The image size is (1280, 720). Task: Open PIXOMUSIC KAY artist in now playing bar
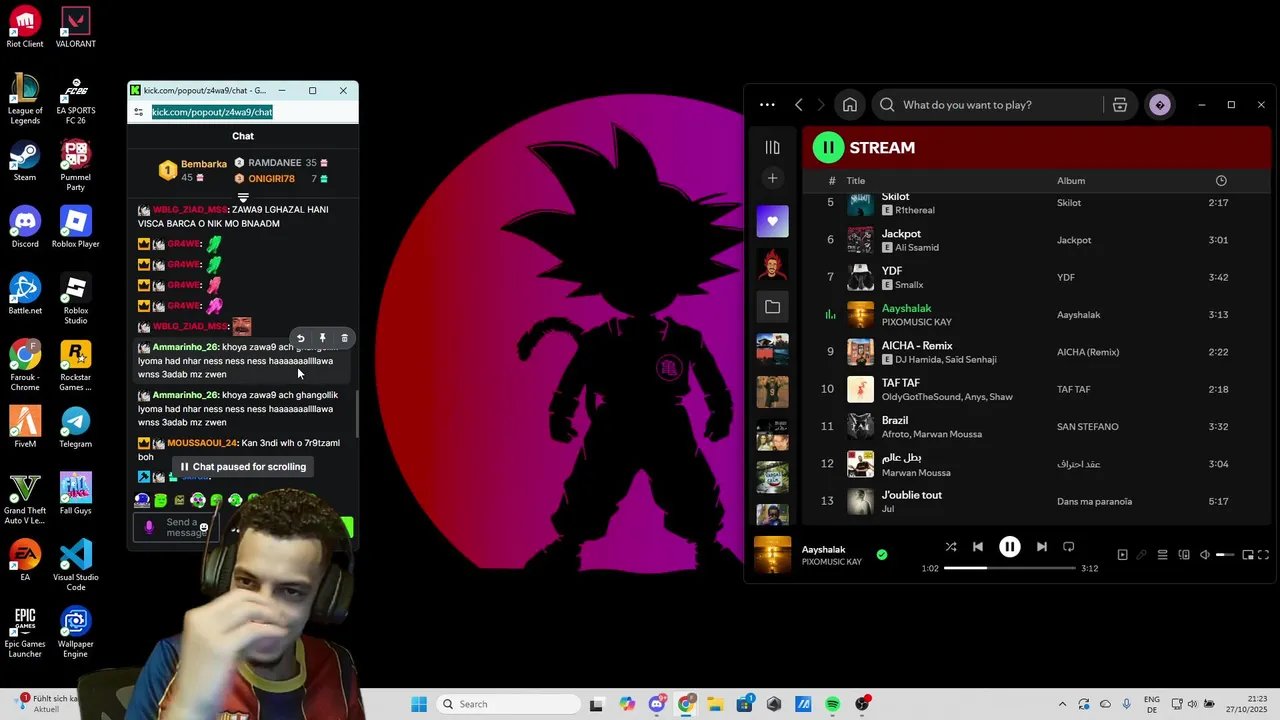[831, 562]
